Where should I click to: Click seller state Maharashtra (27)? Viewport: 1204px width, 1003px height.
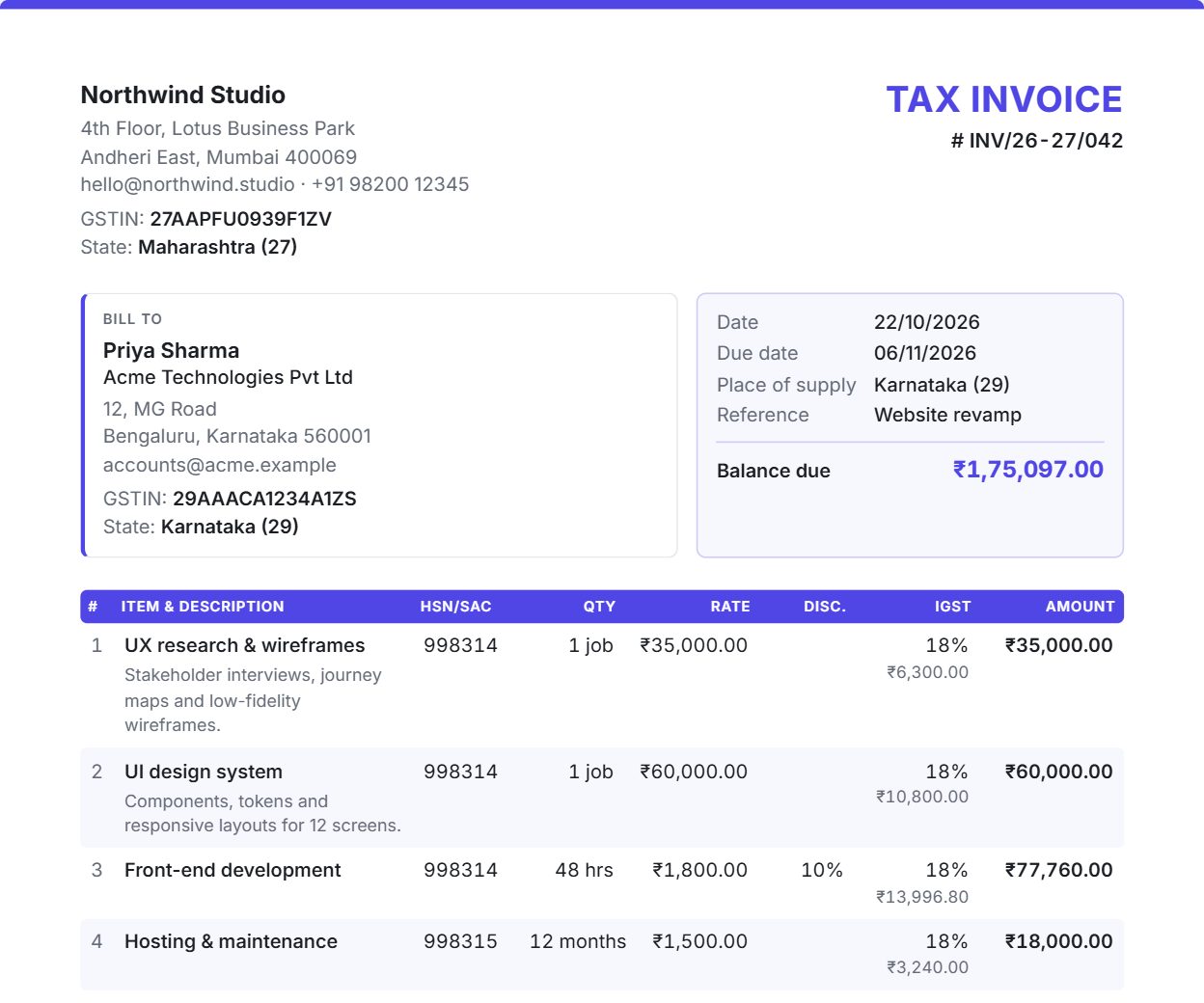[217, 247]
